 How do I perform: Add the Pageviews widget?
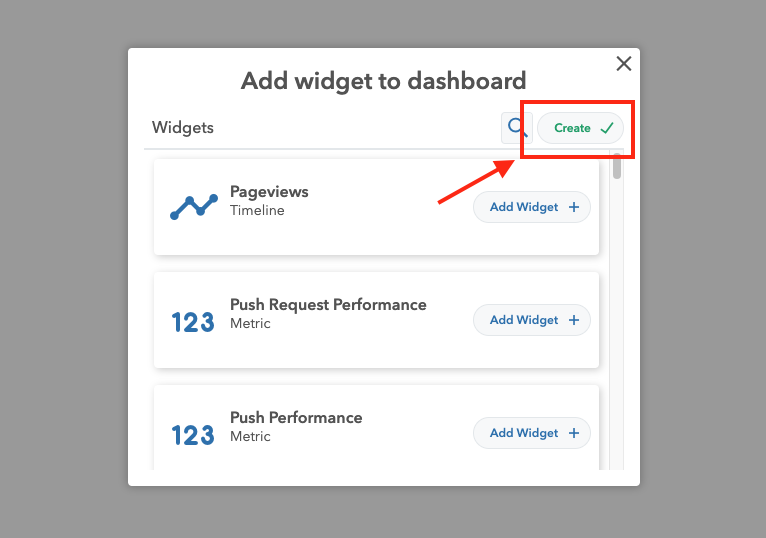[x=532, y=207]
